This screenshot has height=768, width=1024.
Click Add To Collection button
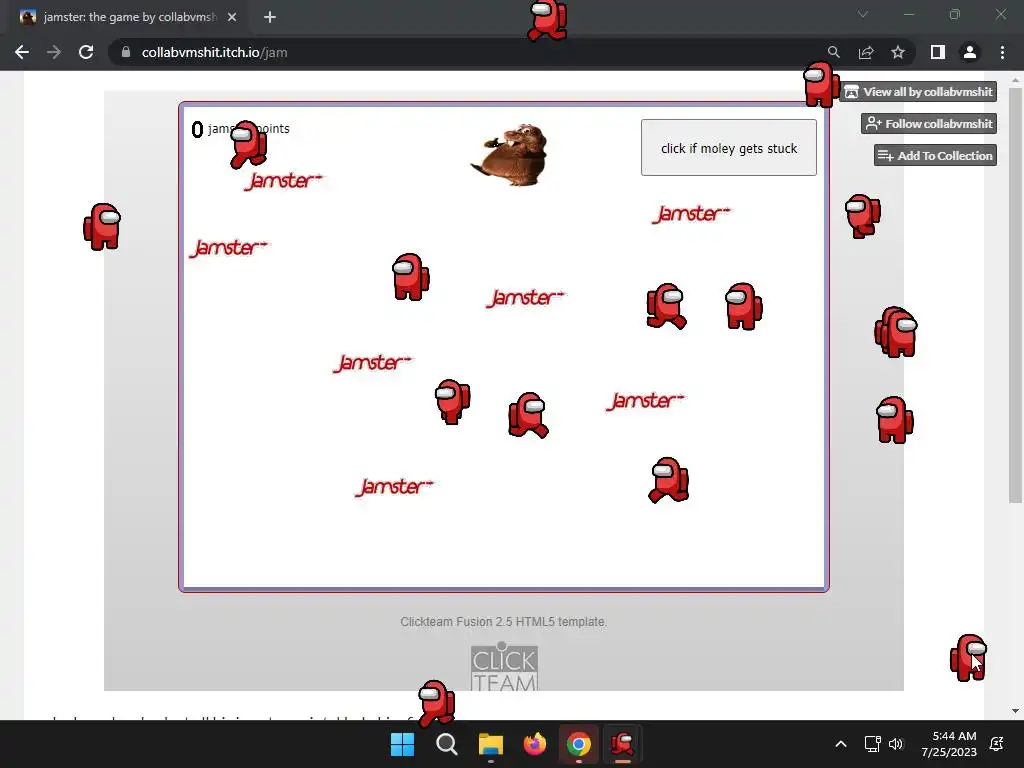pos(935,155)
